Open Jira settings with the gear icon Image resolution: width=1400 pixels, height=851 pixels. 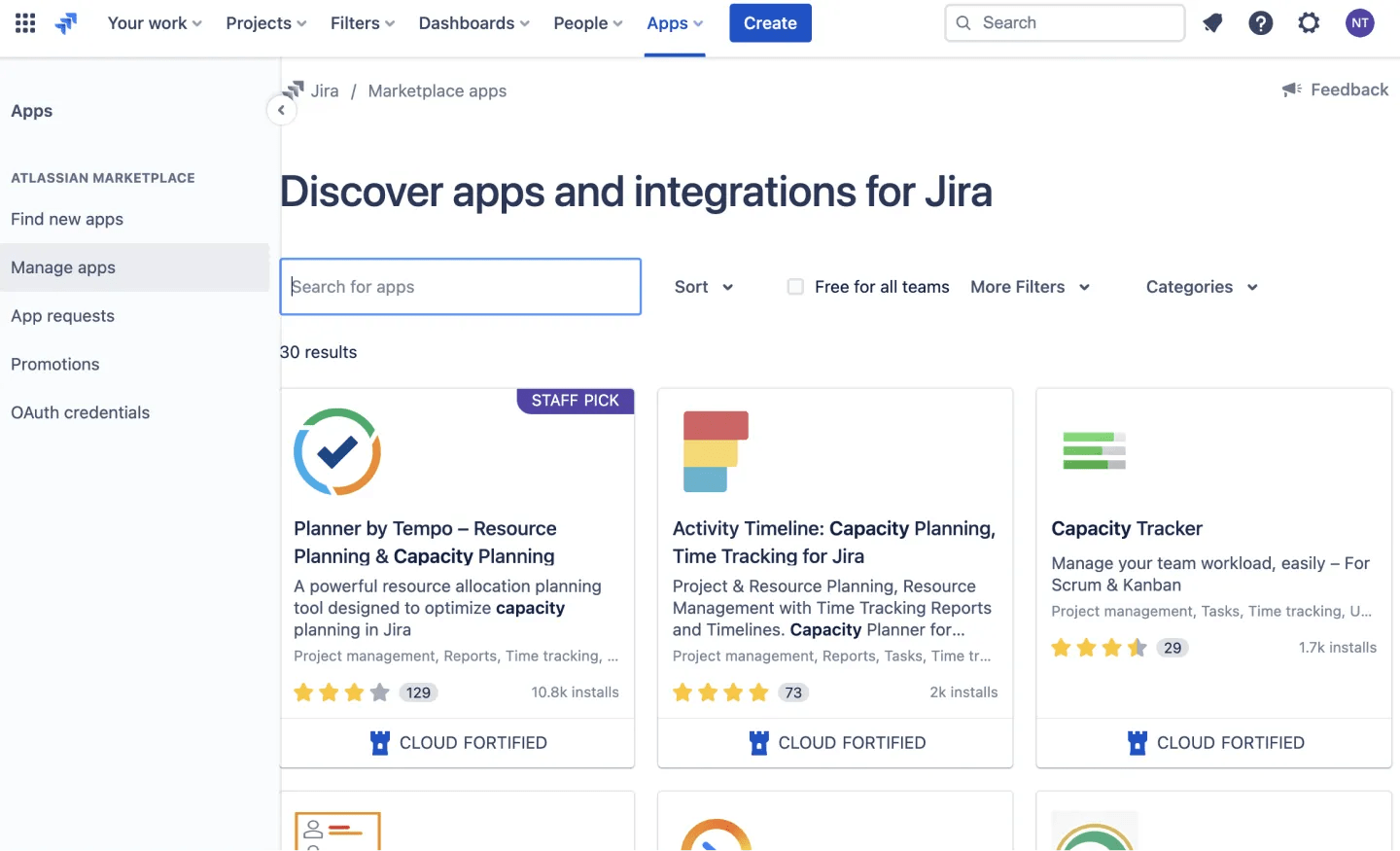coord(1309,22)
